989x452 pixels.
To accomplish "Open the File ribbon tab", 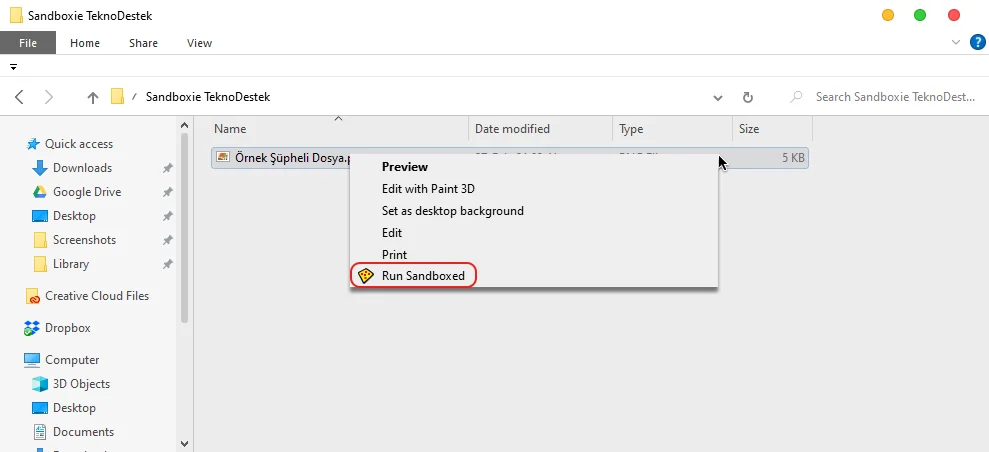I will pos(28,43).
